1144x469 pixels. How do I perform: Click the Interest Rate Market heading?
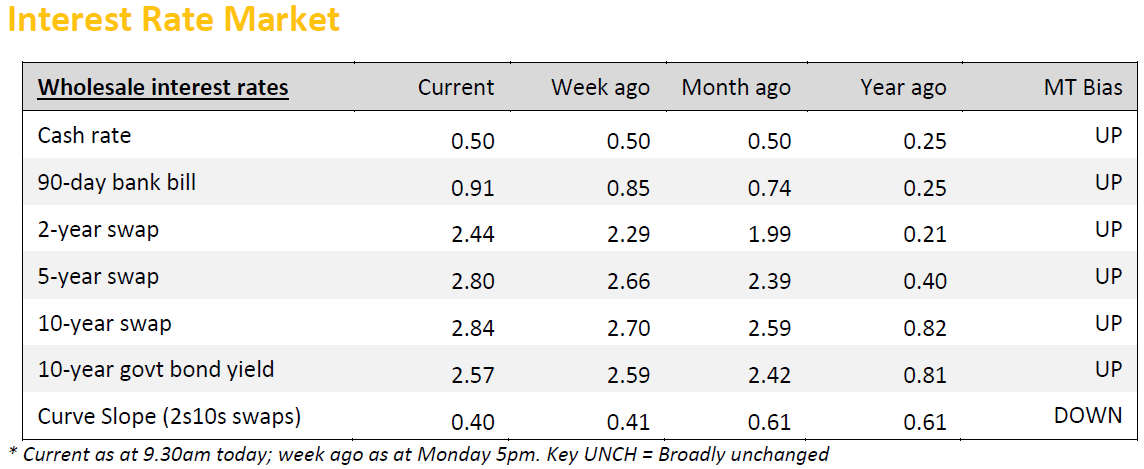[x=173, y=20]
